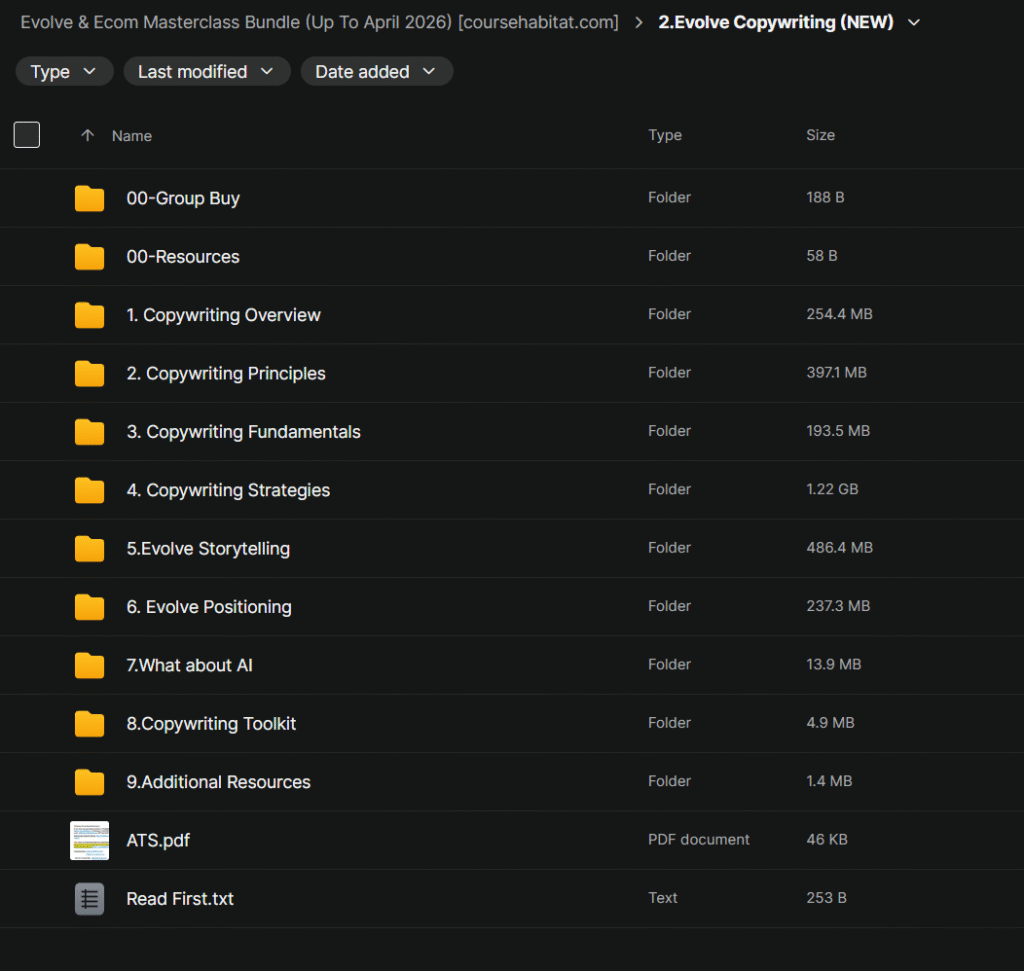The image size is (1024, 971).
Task: Open the 1. Copywriting Overview folder name
Action: [x=223, y=315]
